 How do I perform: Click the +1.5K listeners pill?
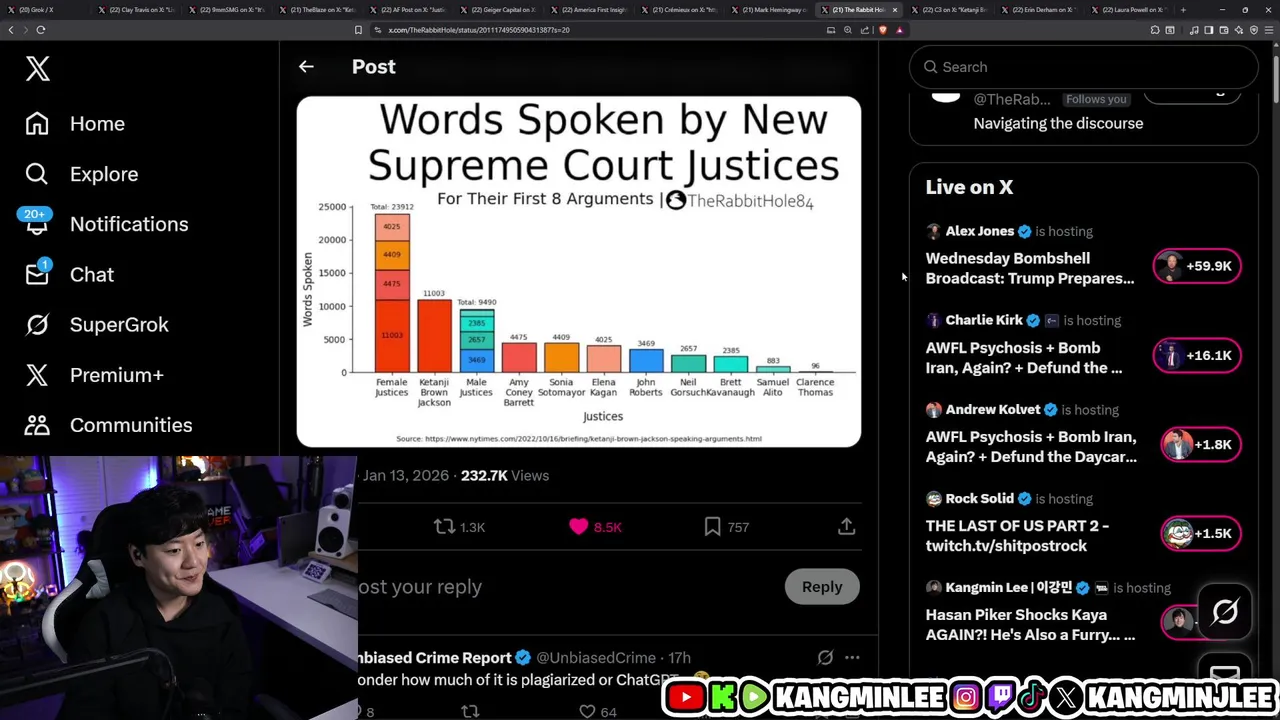coord(1201,533)
